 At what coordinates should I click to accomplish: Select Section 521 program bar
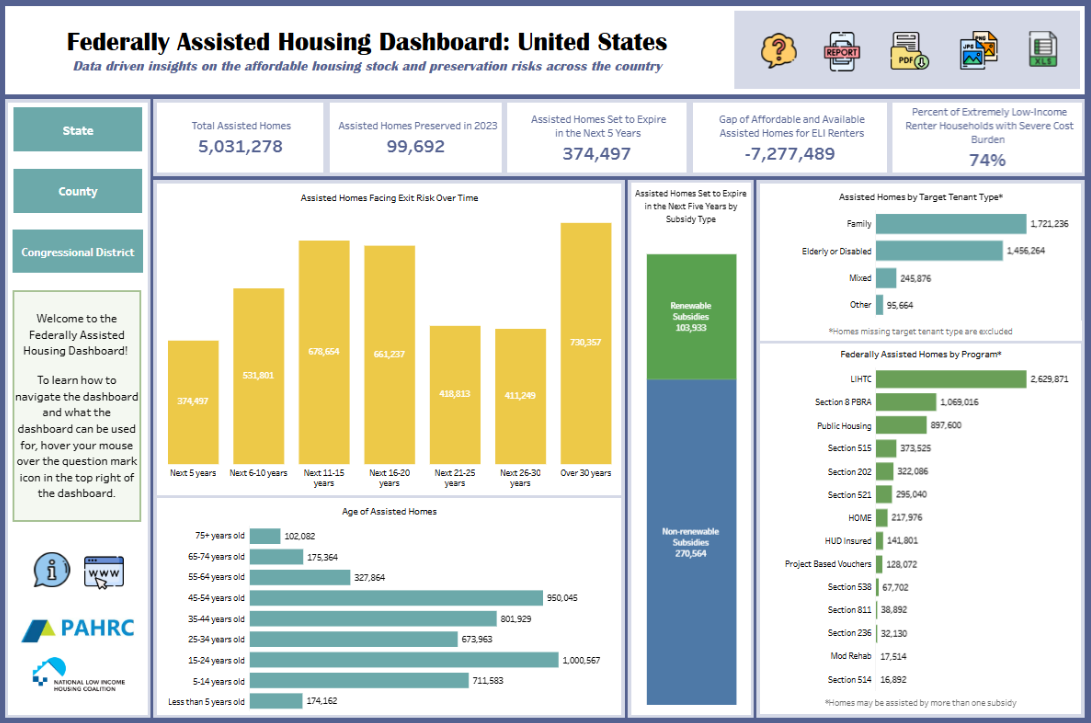pyautogui.click(x=884, y=494)
